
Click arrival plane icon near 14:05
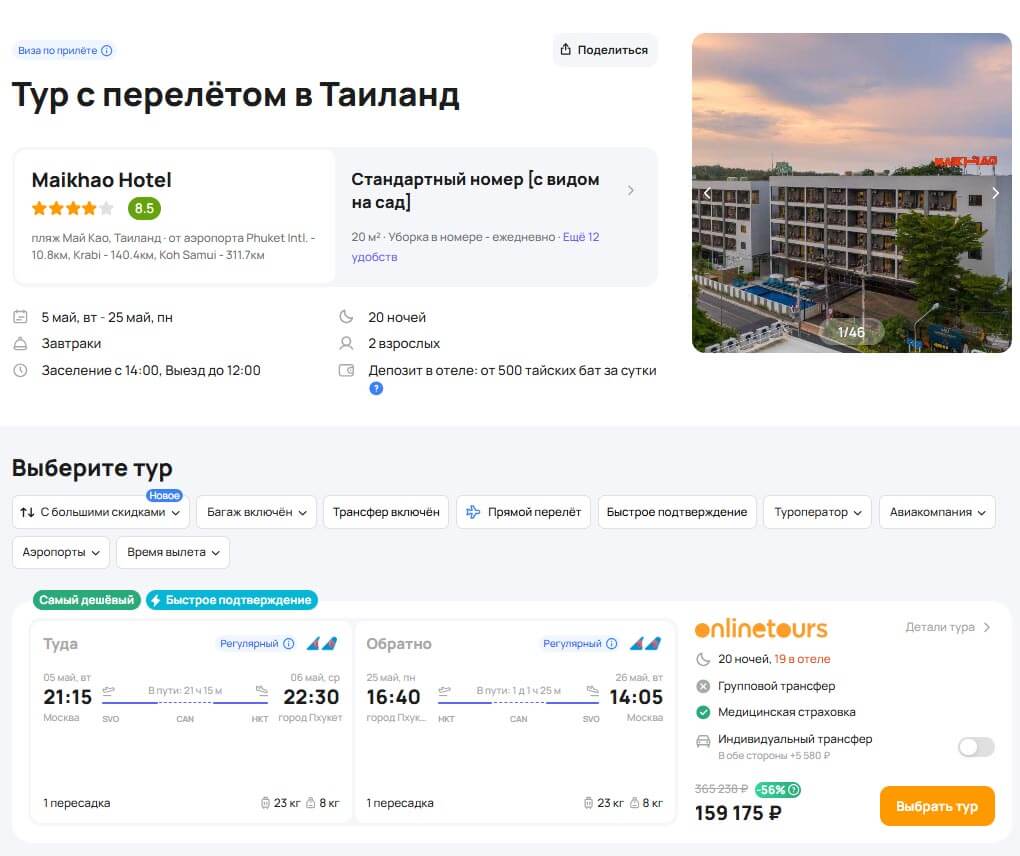[x=593, y=691]
